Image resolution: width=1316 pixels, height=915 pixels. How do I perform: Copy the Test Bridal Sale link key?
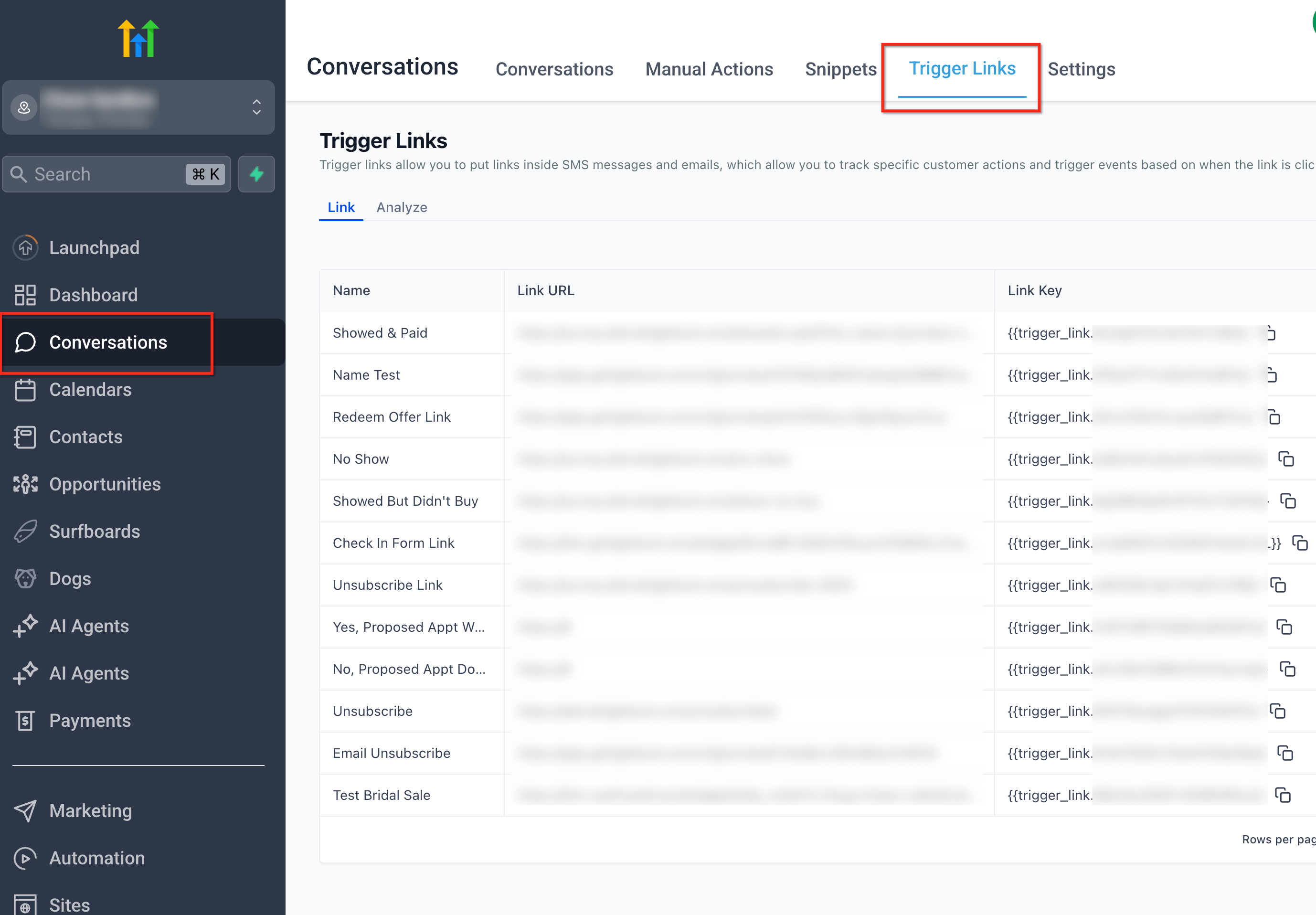1282,795
